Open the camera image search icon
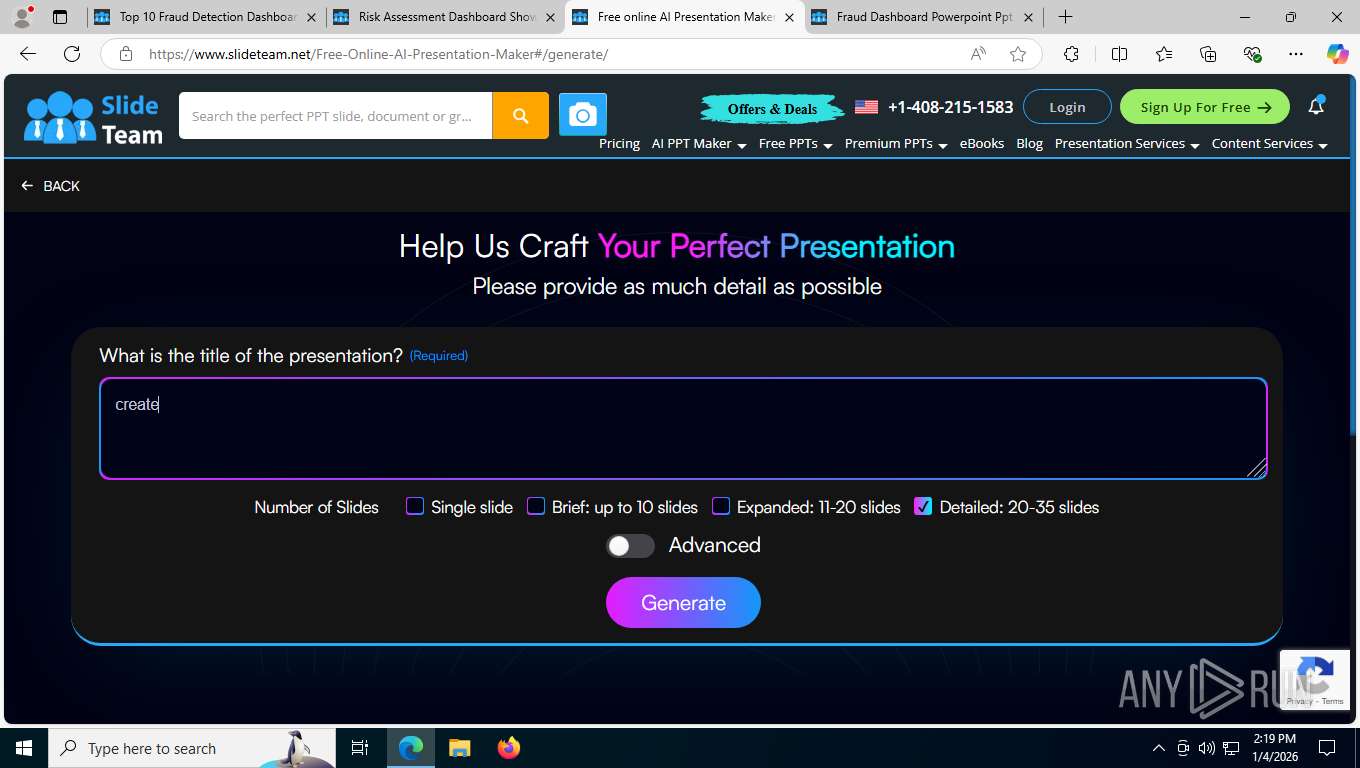This screenshot has width=1360, height=768. [x=583, y=116]
